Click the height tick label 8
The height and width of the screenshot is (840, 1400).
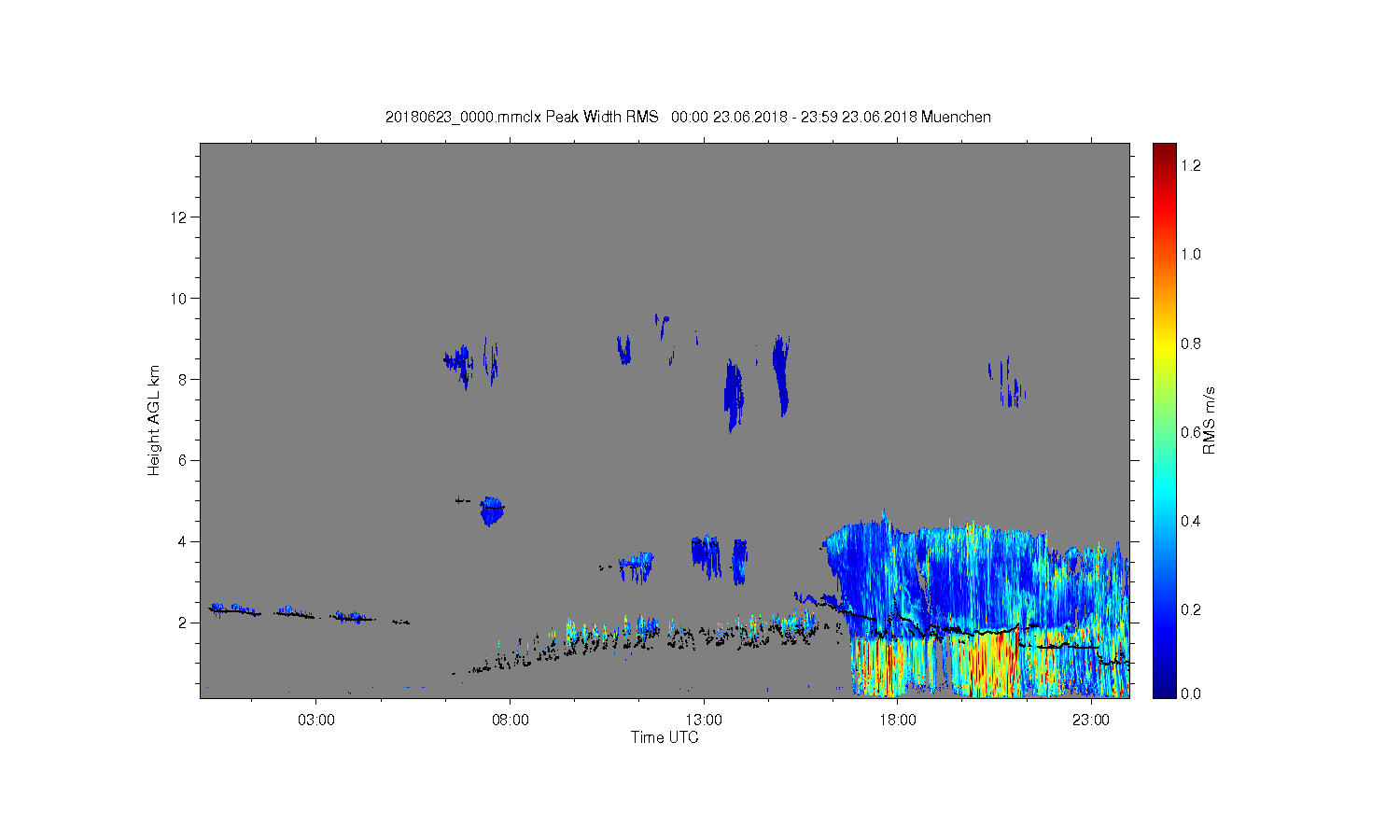[x=183, y=379]
